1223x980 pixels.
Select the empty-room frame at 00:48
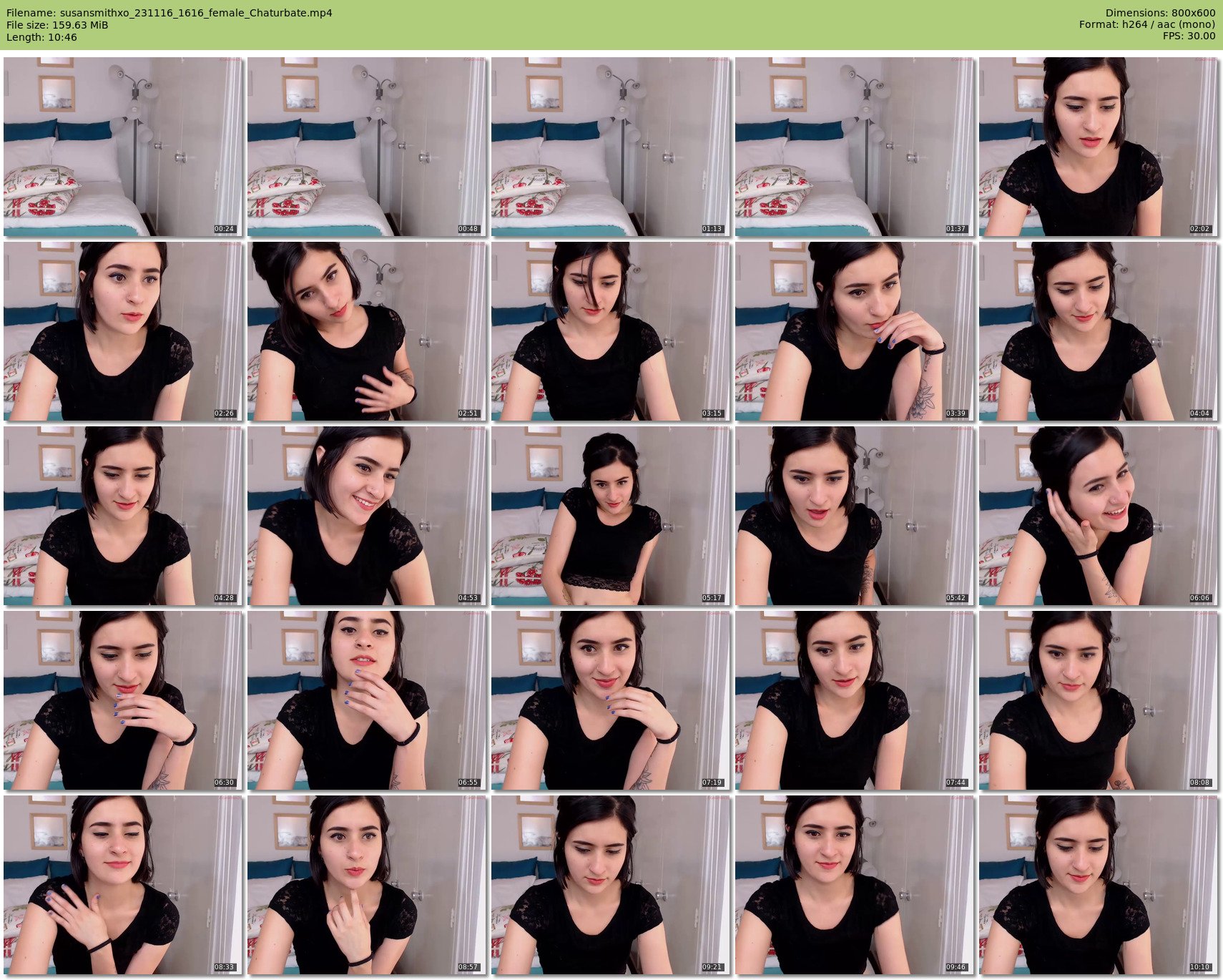pyautogui.click(x=367, y=147)
